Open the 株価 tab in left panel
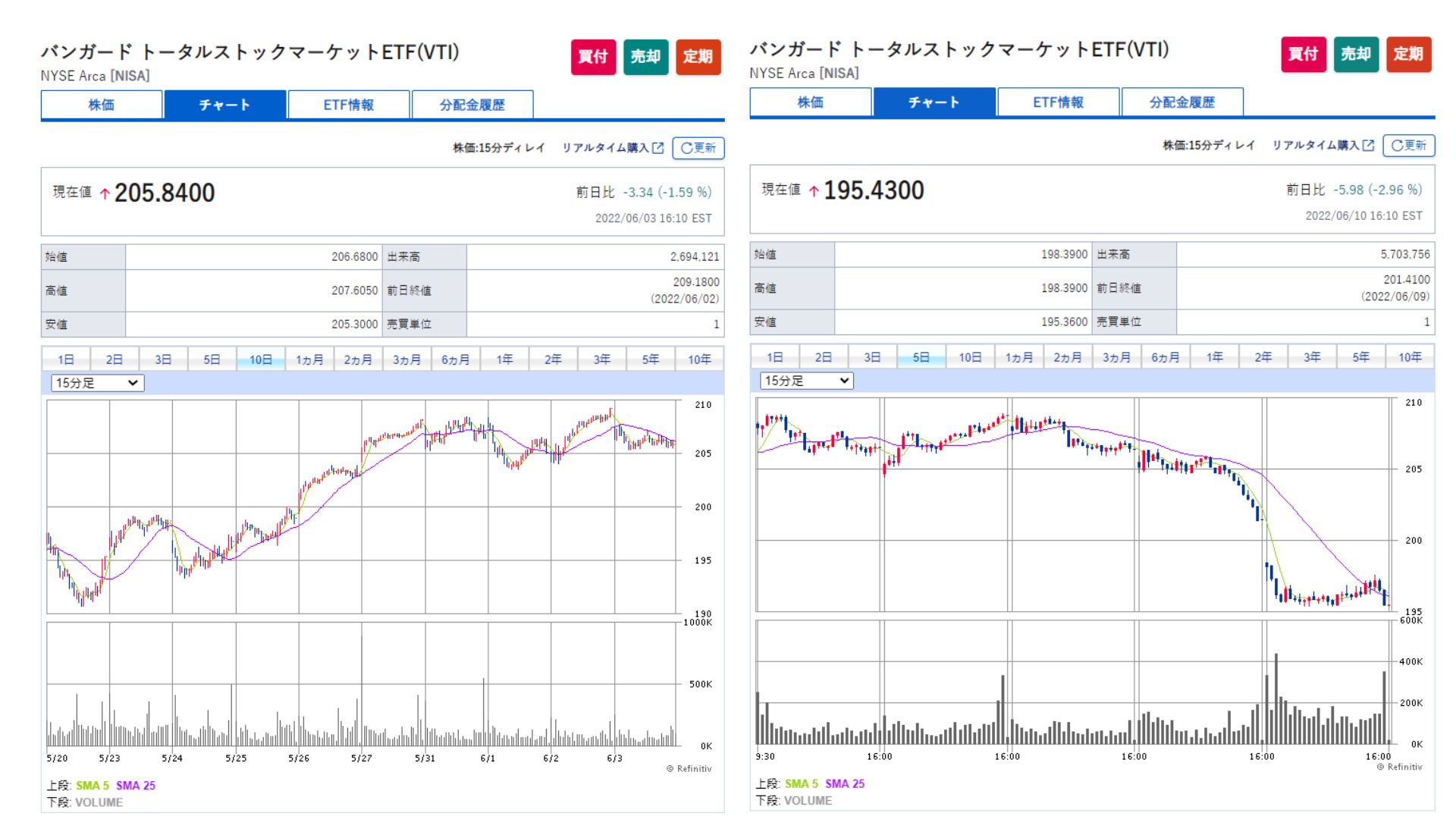This screenshot has width=1456, height=819. (102, 105)
